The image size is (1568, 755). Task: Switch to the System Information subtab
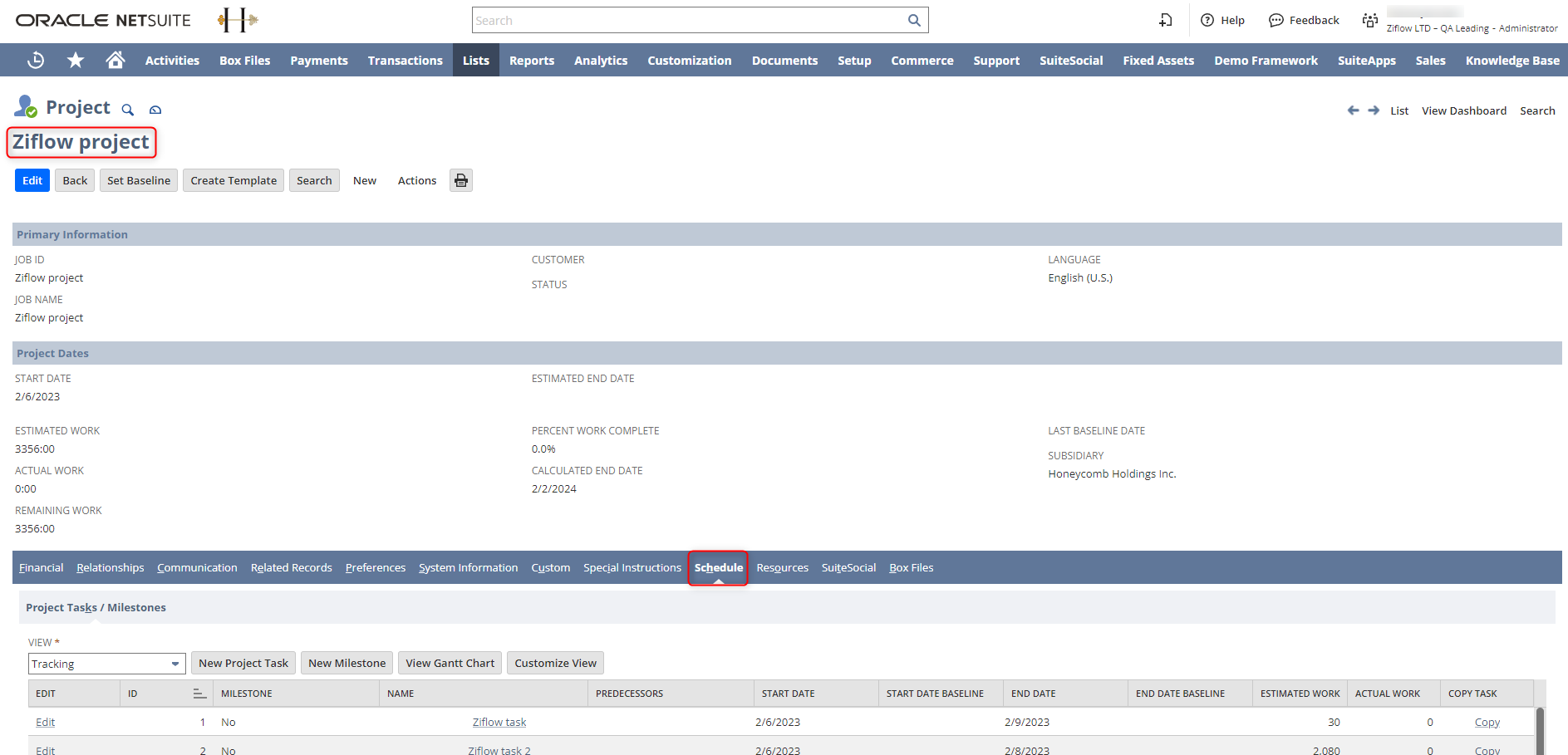click(469, 567)
